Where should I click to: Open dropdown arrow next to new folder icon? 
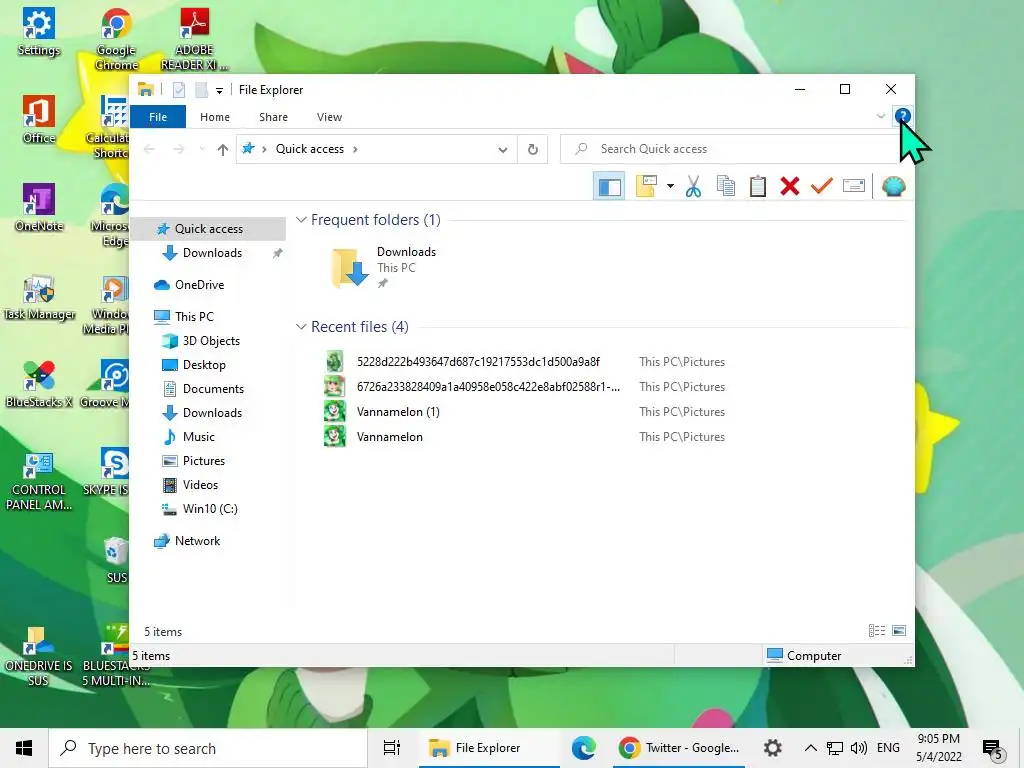point(670,187)
